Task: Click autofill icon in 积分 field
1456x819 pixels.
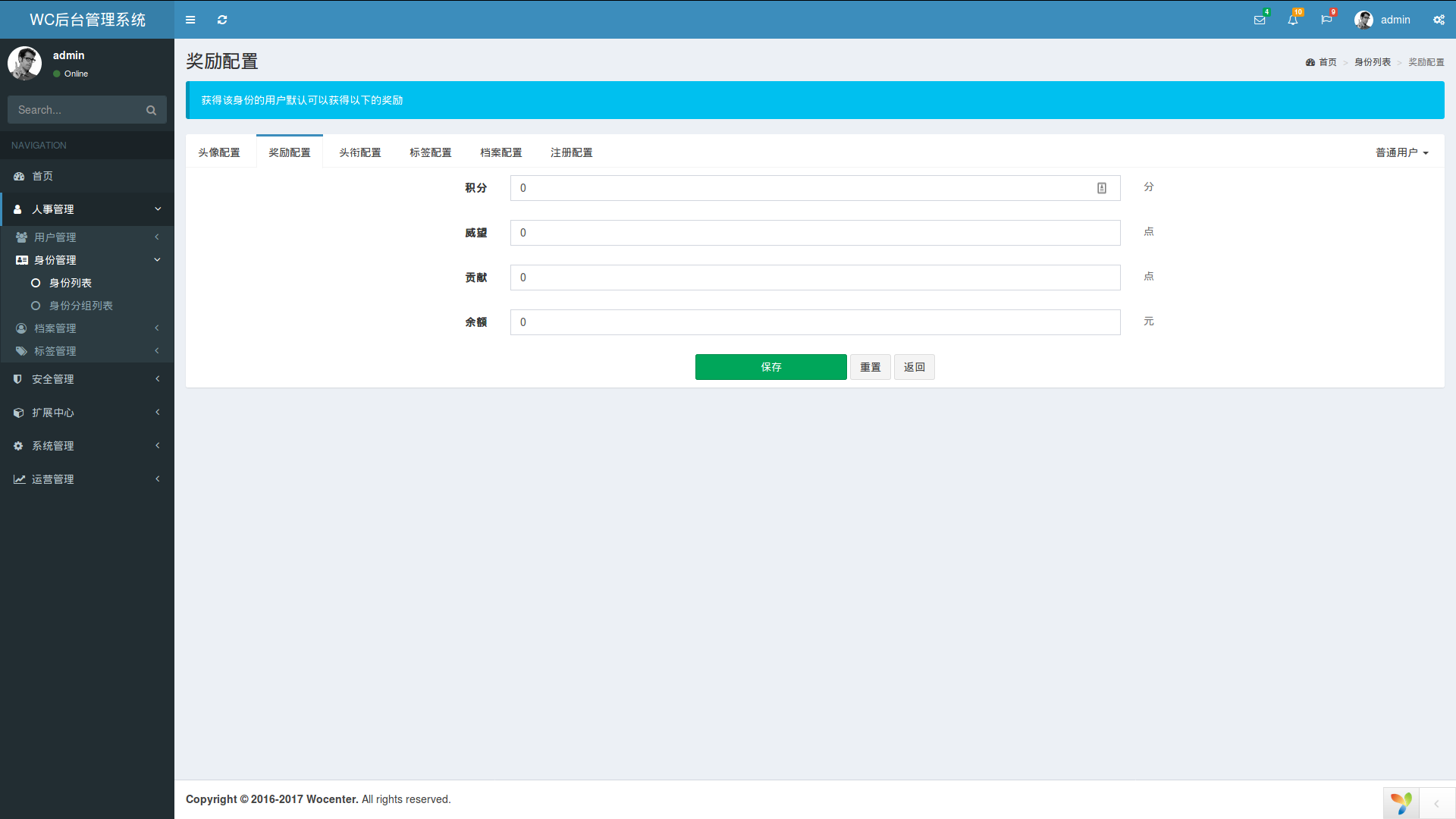Action: (1102, 188)
